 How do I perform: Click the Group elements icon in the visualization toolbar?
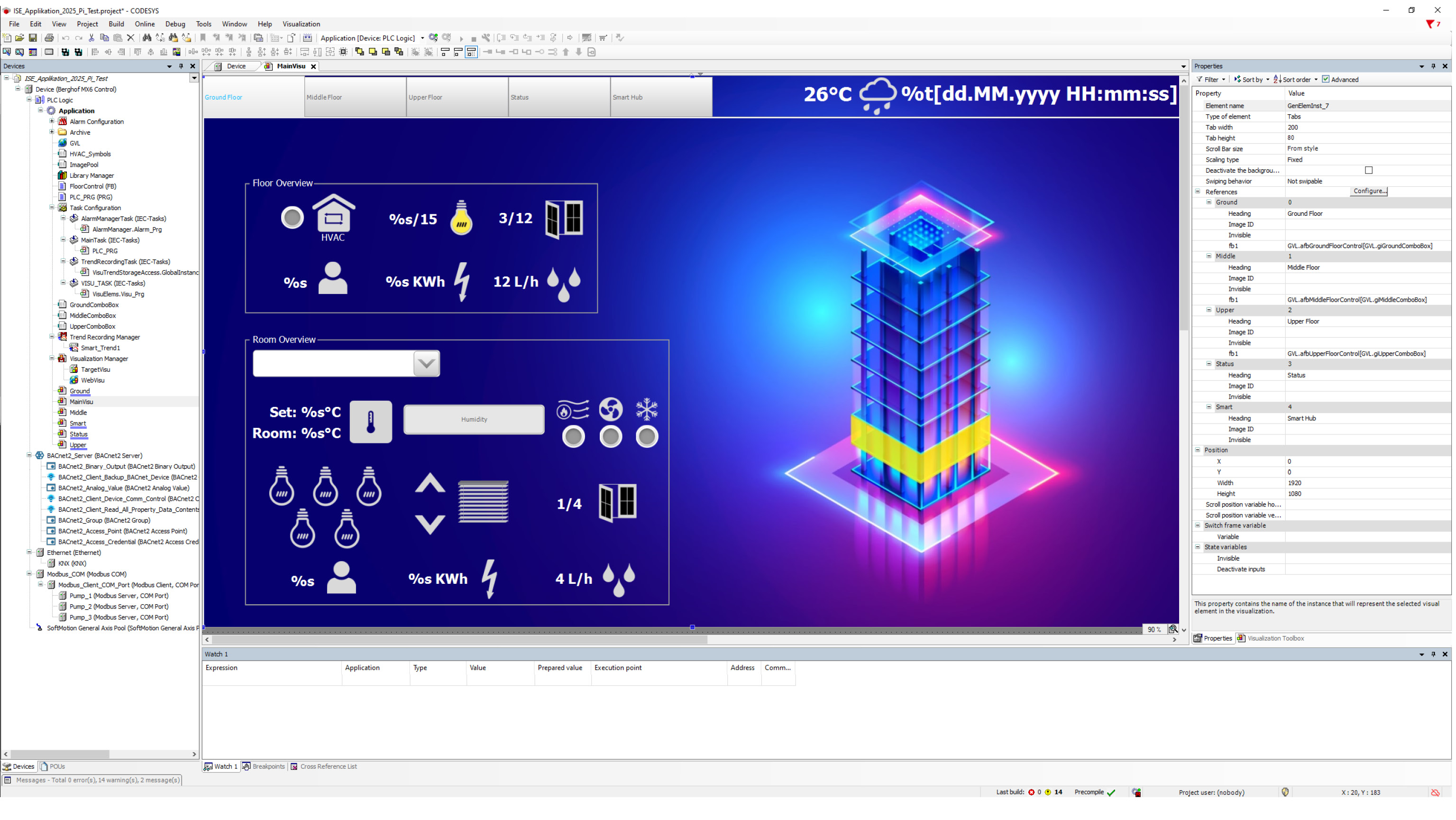click(x=415, y=52)
